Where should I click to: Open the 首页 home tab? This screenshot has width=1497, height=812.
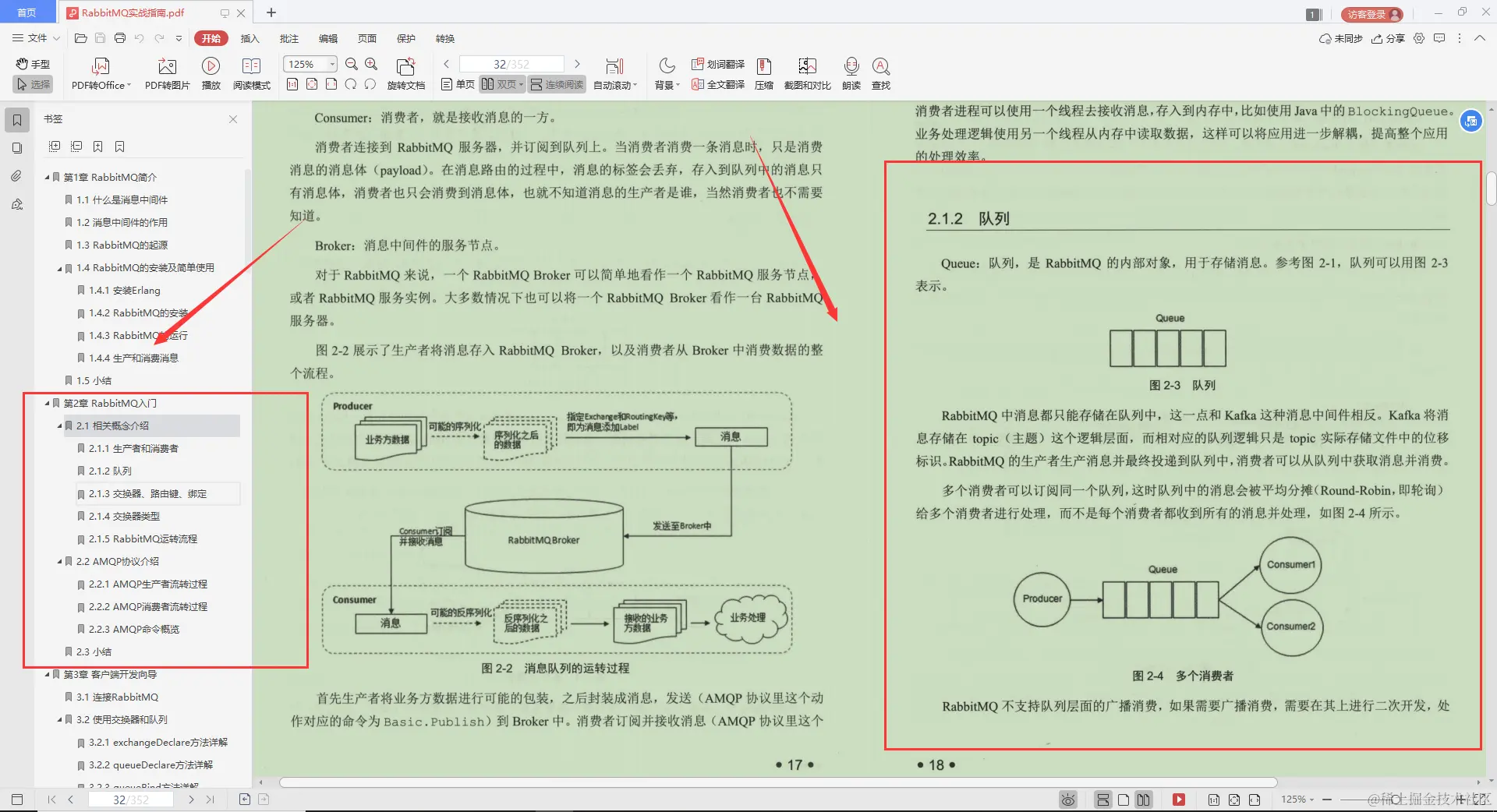point(28,12)
